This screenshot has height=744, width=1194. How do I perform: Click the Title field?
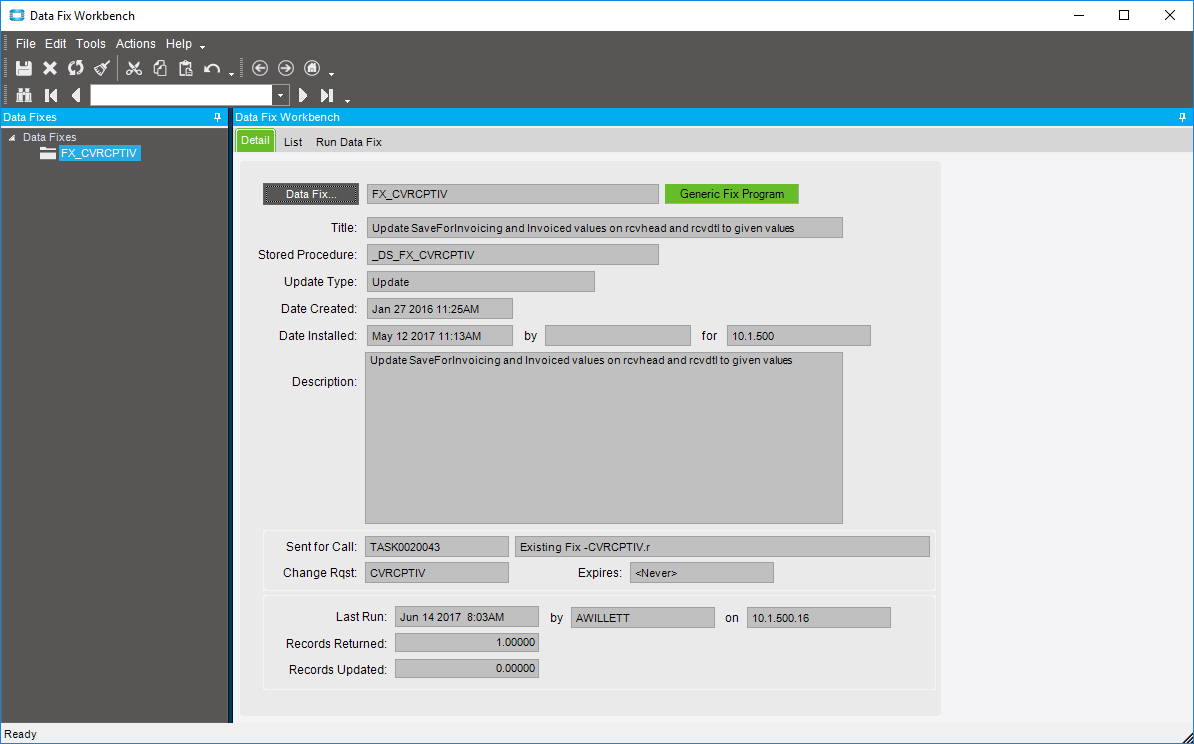pyautogui.click(x=605, y=228)
